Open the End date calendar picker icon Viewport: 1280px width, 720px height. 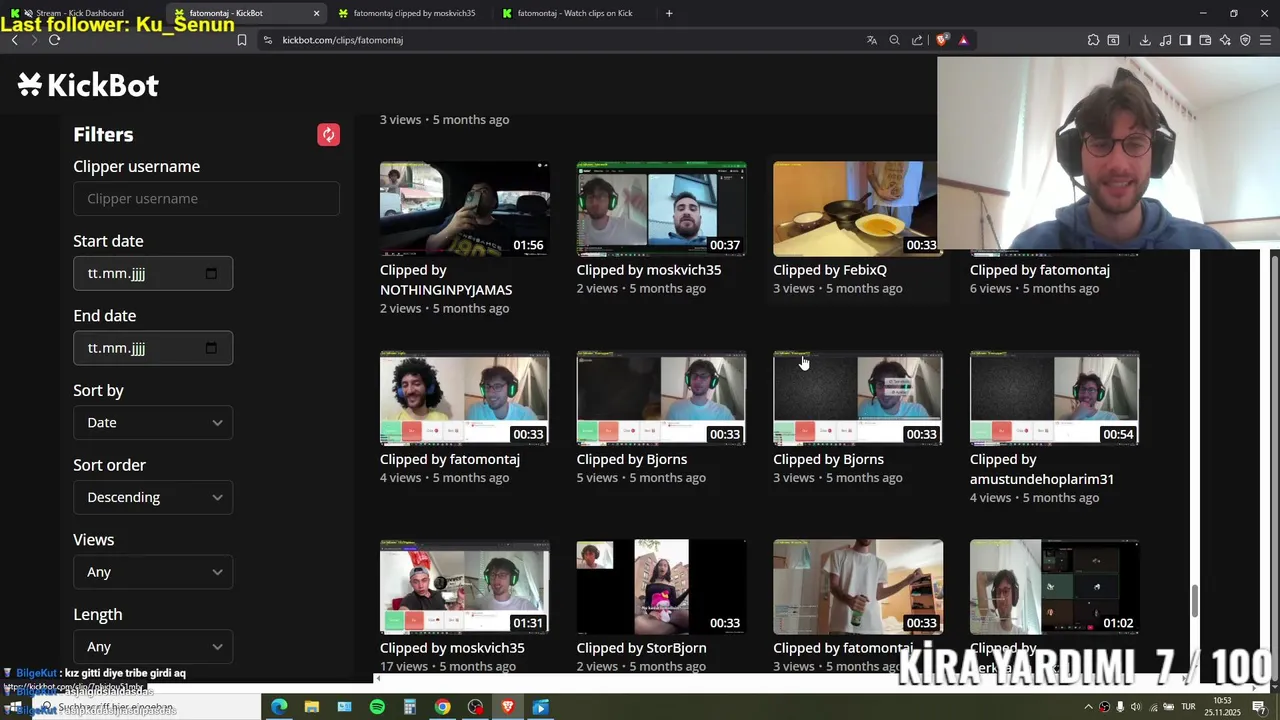(211, 348)
